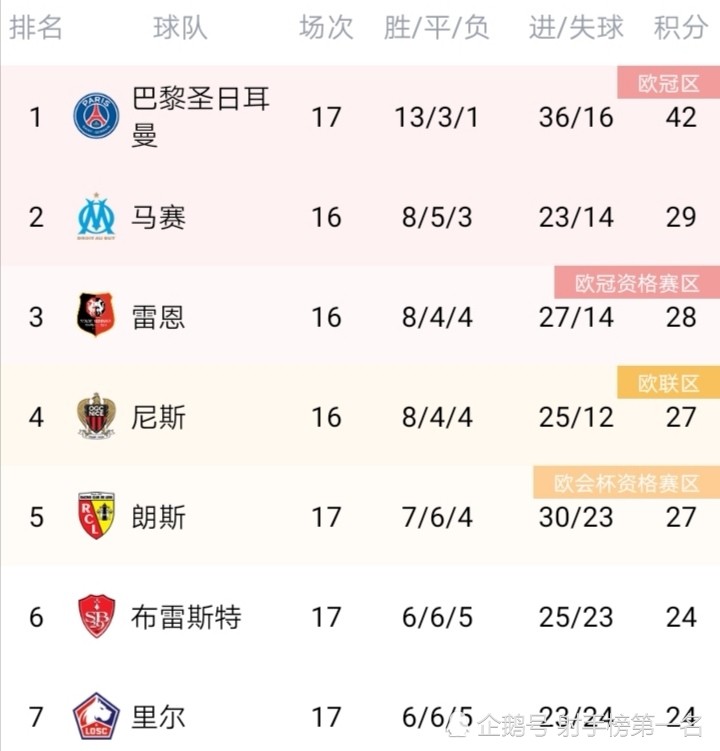Open the Rennes club badge
This screenshot has height=751, width=720.
[96, 315]
